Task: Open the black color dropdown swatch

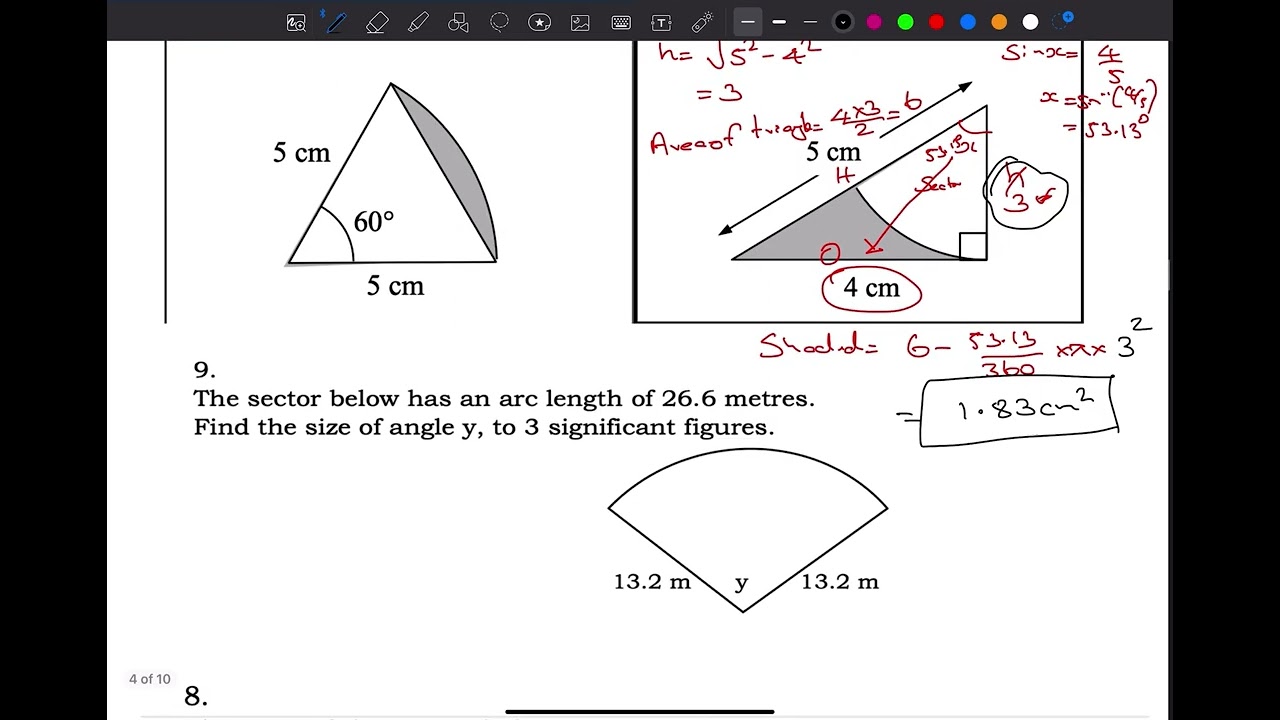Action: (843, 22)
